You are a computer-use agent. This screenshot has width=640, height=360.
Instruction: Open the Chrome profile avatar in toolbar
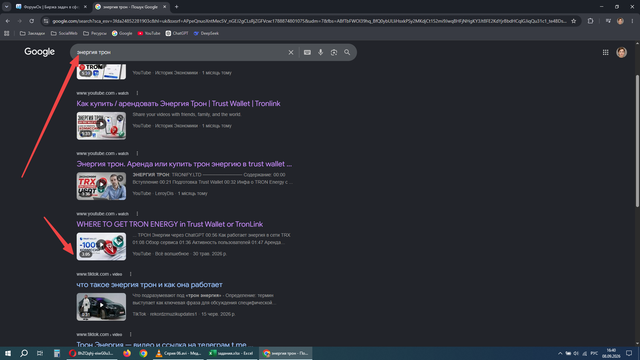pos(620,21)
